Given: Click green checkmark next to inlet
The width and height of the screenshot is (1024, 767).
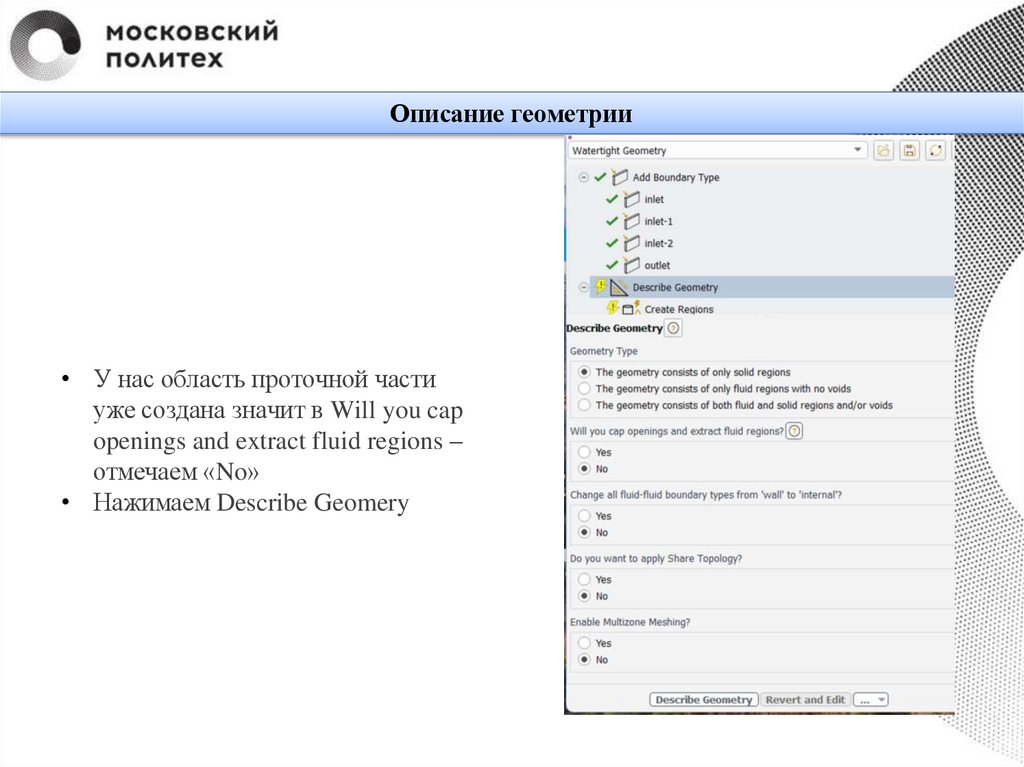Looking at the screenshot, I should coord(612,199).
